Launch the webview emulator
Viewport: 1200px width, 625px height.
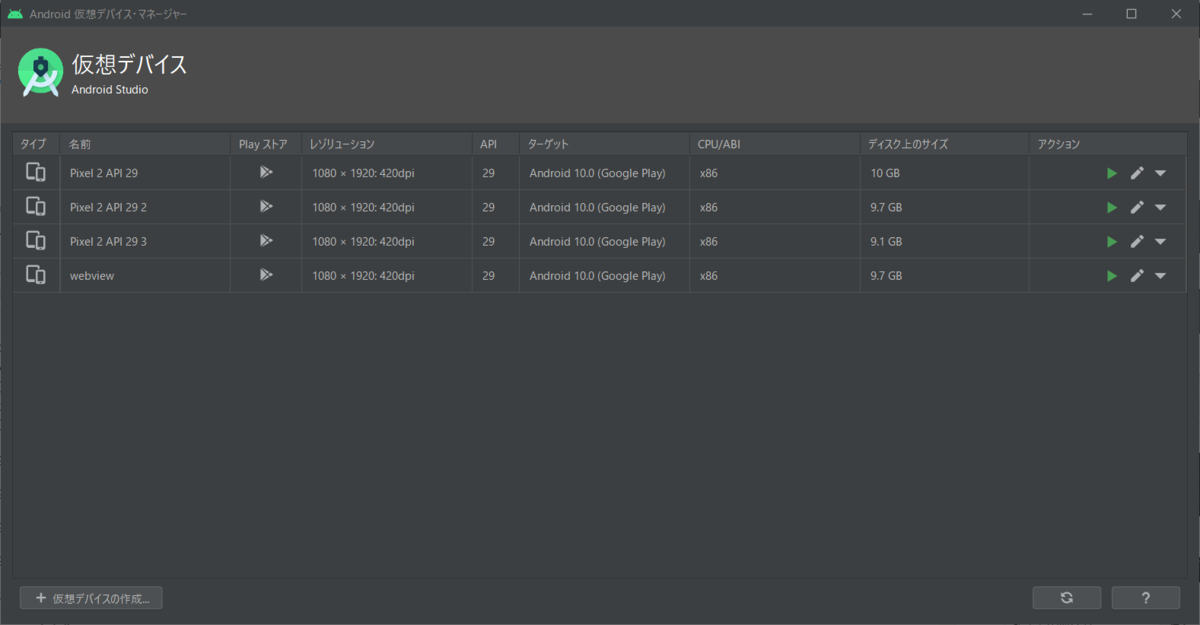[1112, 275]
